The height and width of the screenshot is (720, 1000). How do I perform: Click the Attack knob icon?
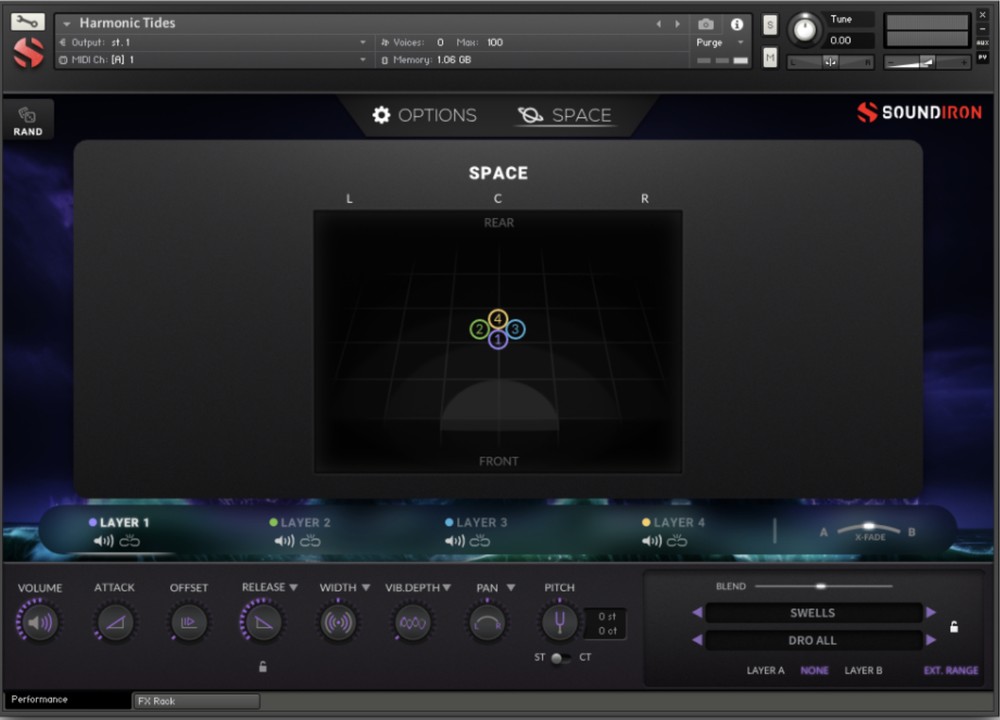coord(114,624)
